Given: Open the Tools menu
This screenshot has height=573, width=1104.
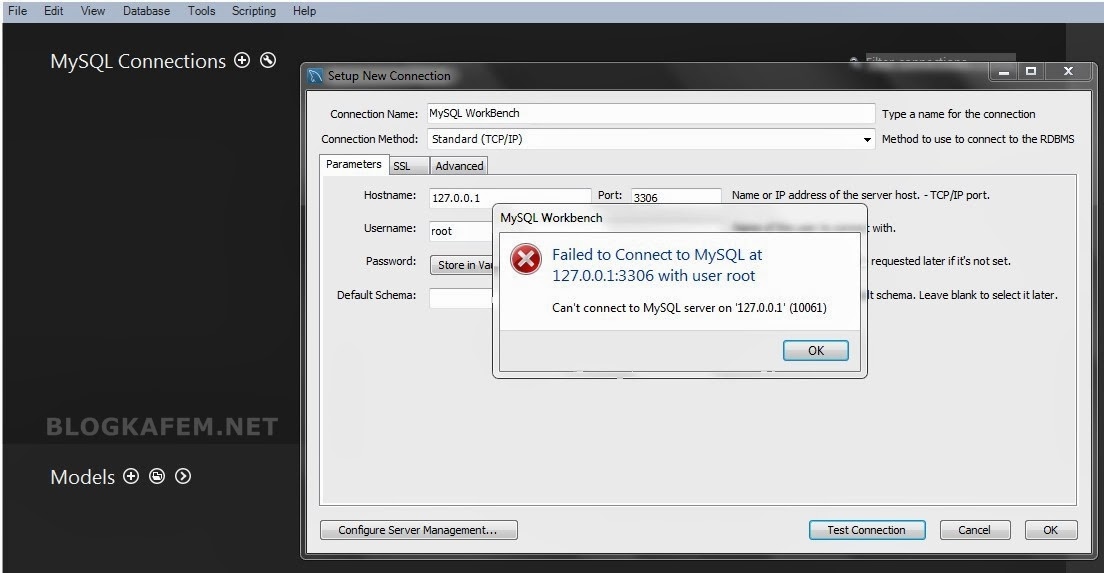Looking at the screenshot, I should (201, 11).
